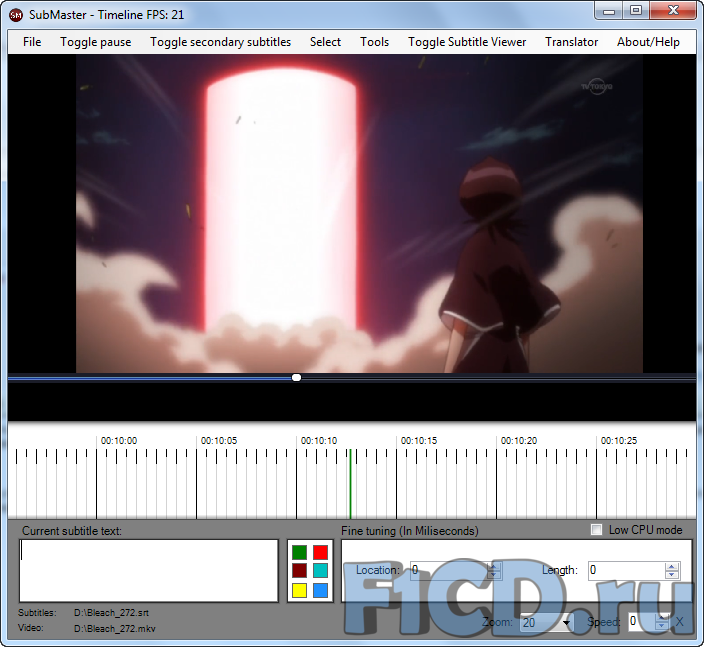Open the About/Help menu
This screenshot has width=704, height=647.
[x=648, y=42]
